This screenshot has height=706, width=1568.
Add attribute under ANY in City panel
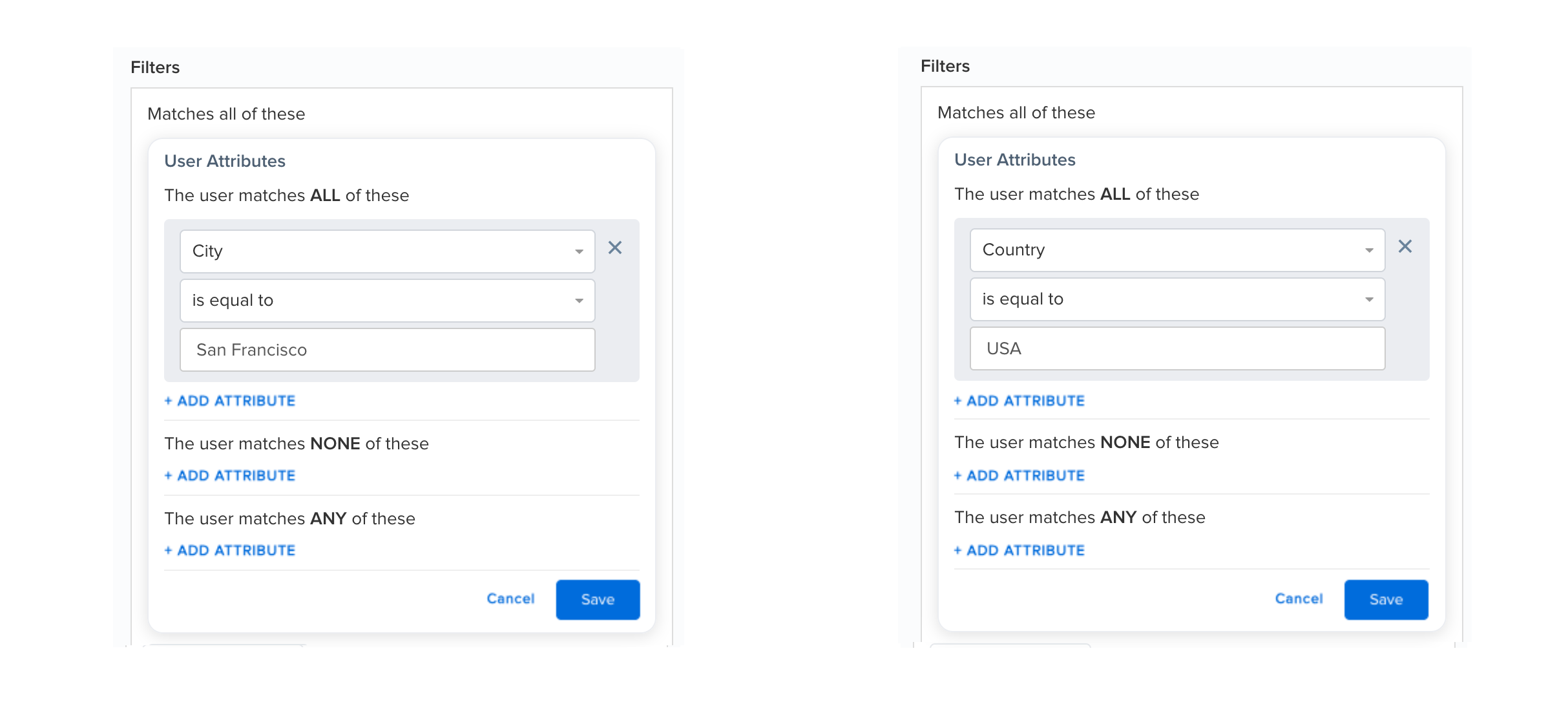point(230,551)
